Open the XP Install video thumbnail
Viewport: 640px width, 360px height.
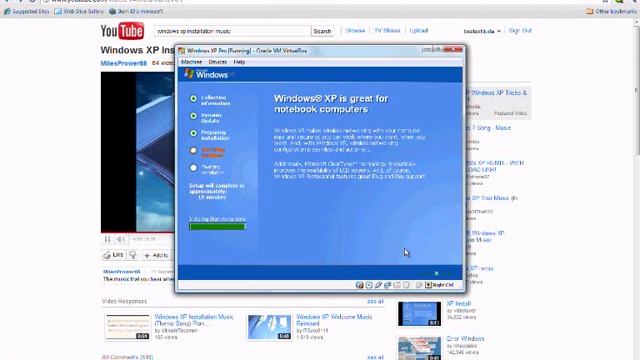click(x=420, y=314)
